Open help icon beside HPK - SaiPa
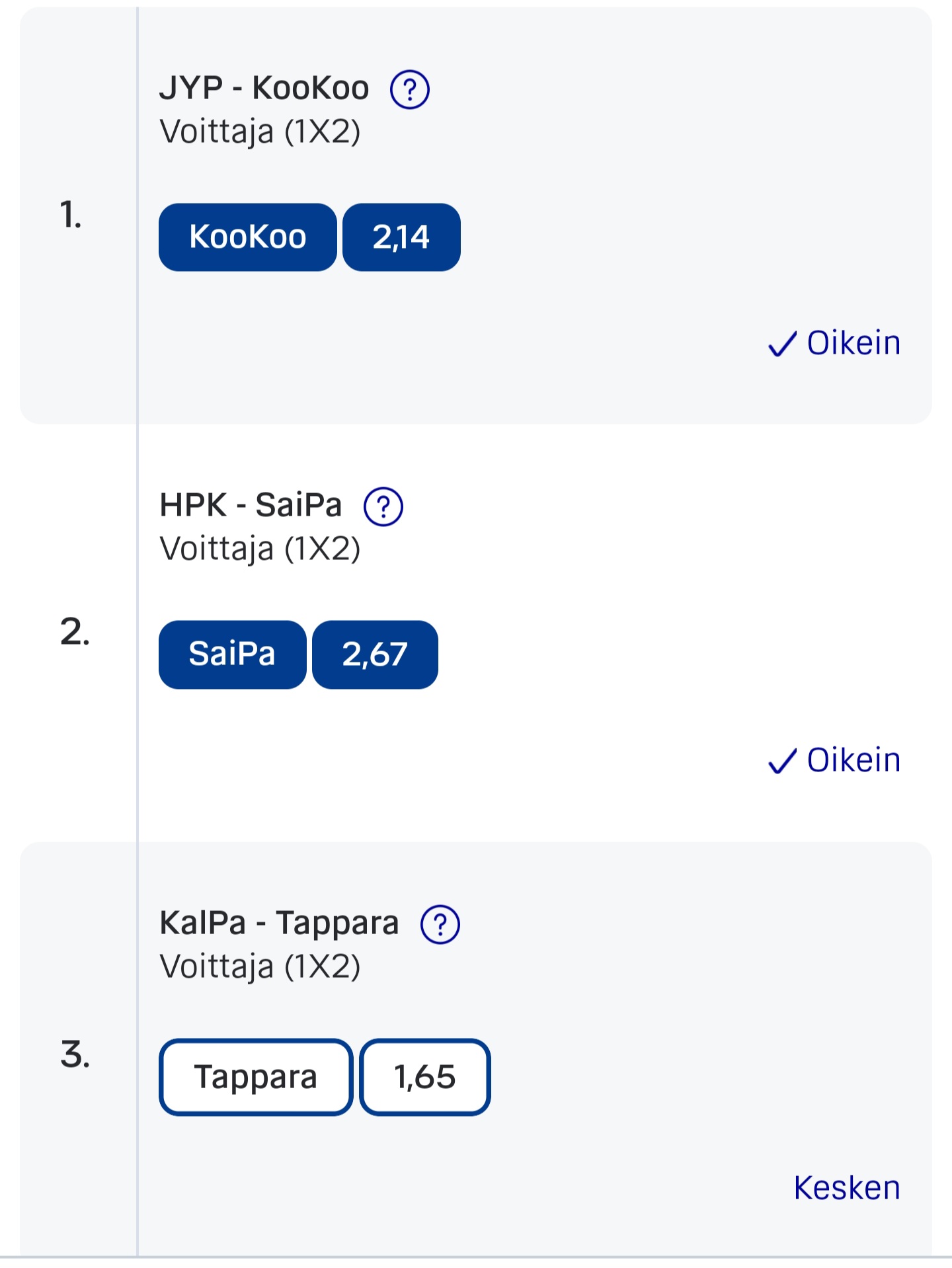The width and height of the screenshot is (952, 1268). [x=383, y=507]
